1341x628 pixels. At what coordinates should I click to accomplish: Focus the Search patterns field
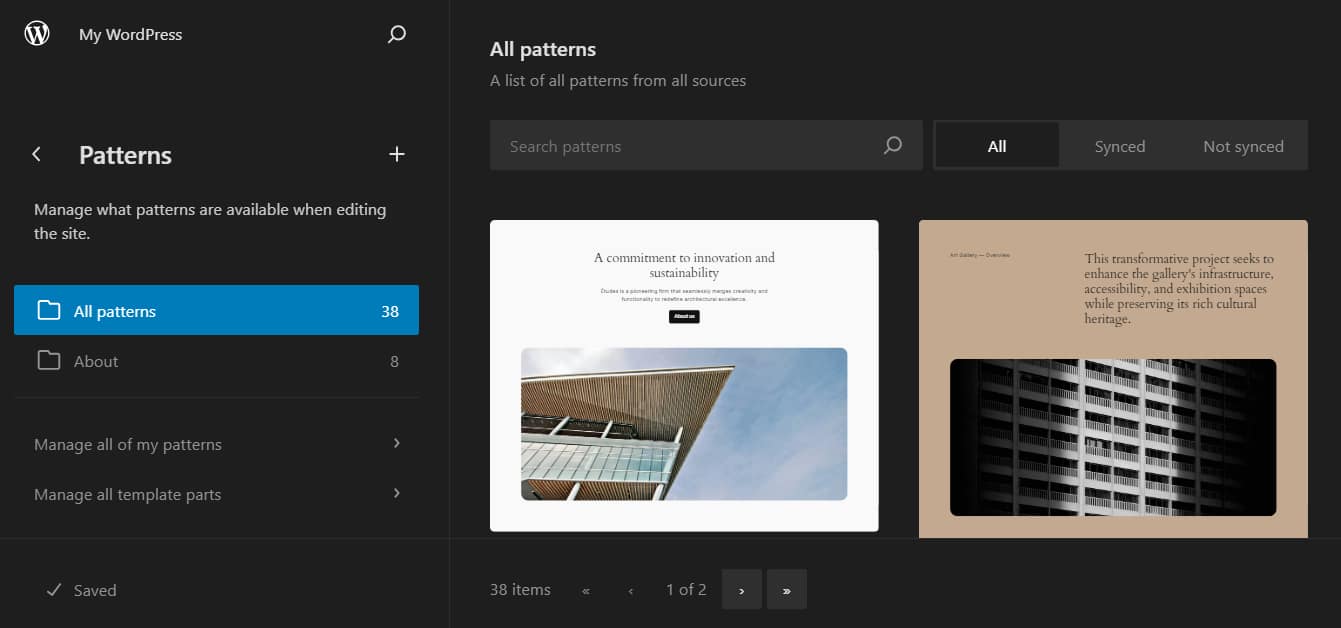coord(706,146)
